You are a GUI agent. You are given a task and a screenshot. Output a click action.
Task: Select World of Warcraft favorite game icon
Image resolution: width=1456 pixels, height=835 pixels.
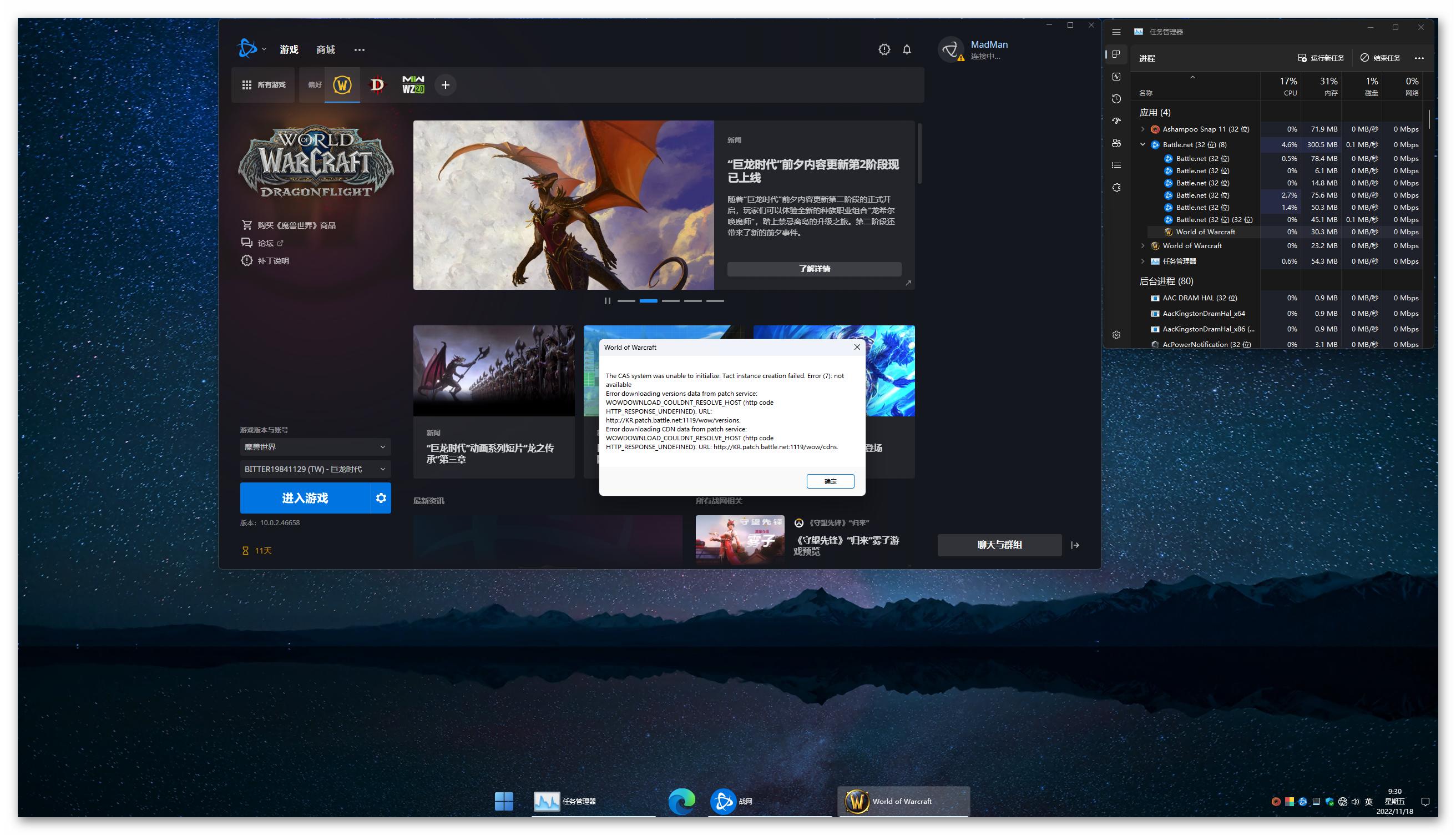click(x=342, y=85)
